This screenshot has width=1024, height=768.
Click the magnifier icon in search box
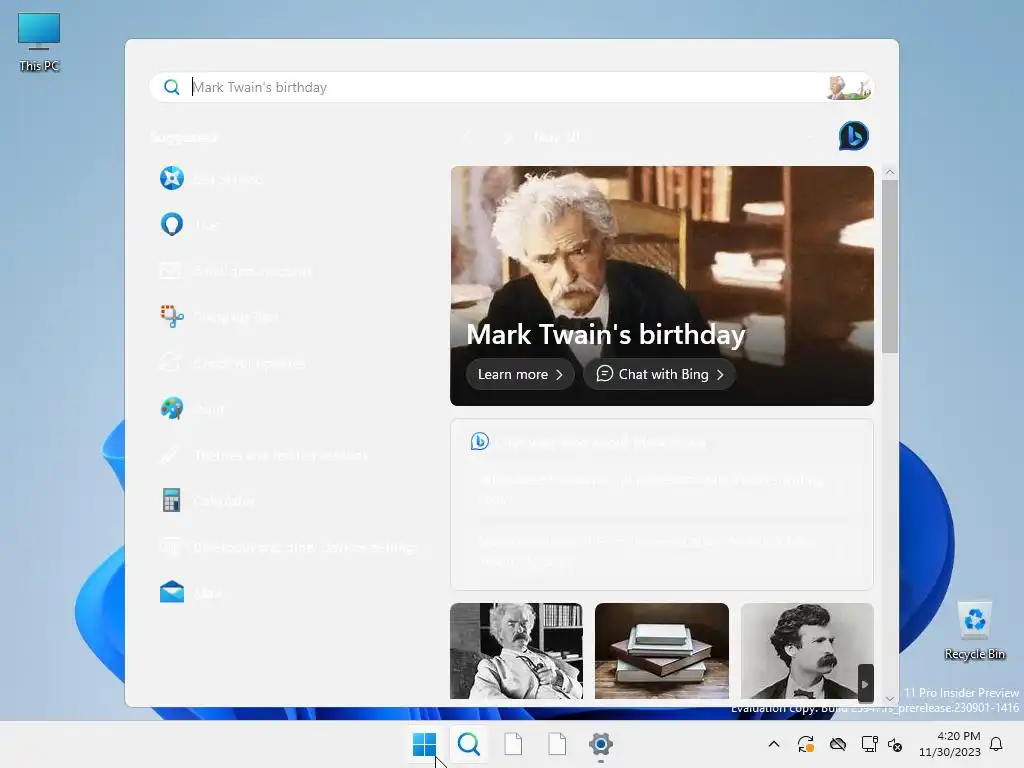pos(172,87)
